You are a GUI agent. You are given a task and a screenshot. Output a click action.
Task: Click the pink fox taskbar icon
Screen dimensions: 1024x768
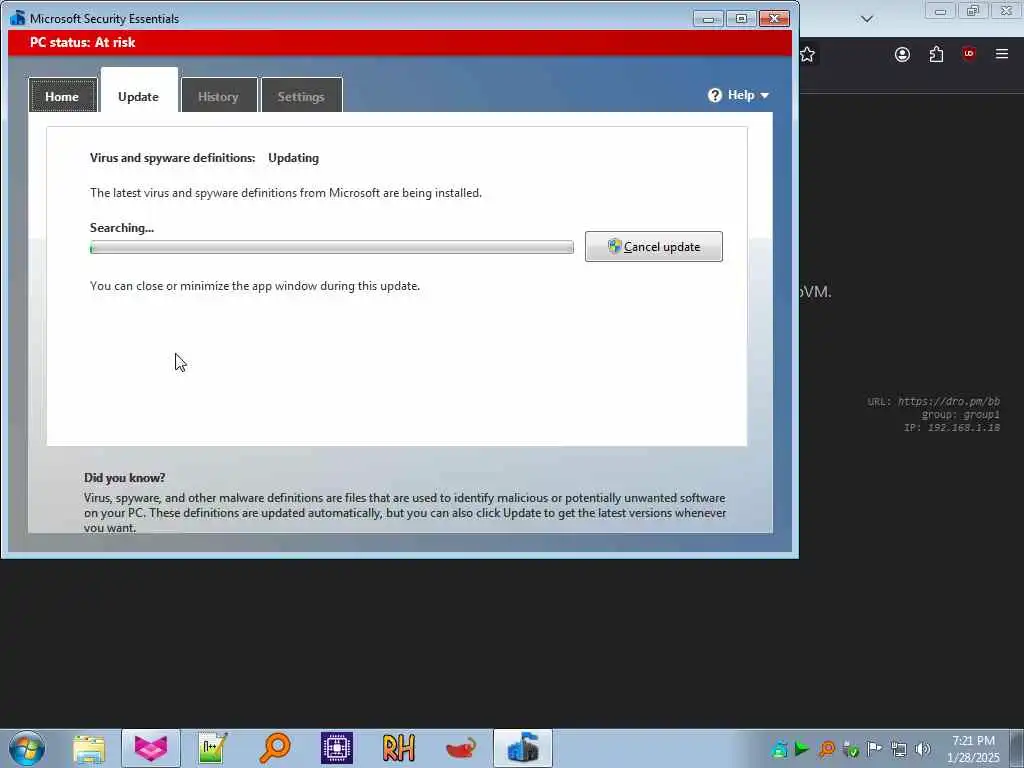[x=151, y=748]
